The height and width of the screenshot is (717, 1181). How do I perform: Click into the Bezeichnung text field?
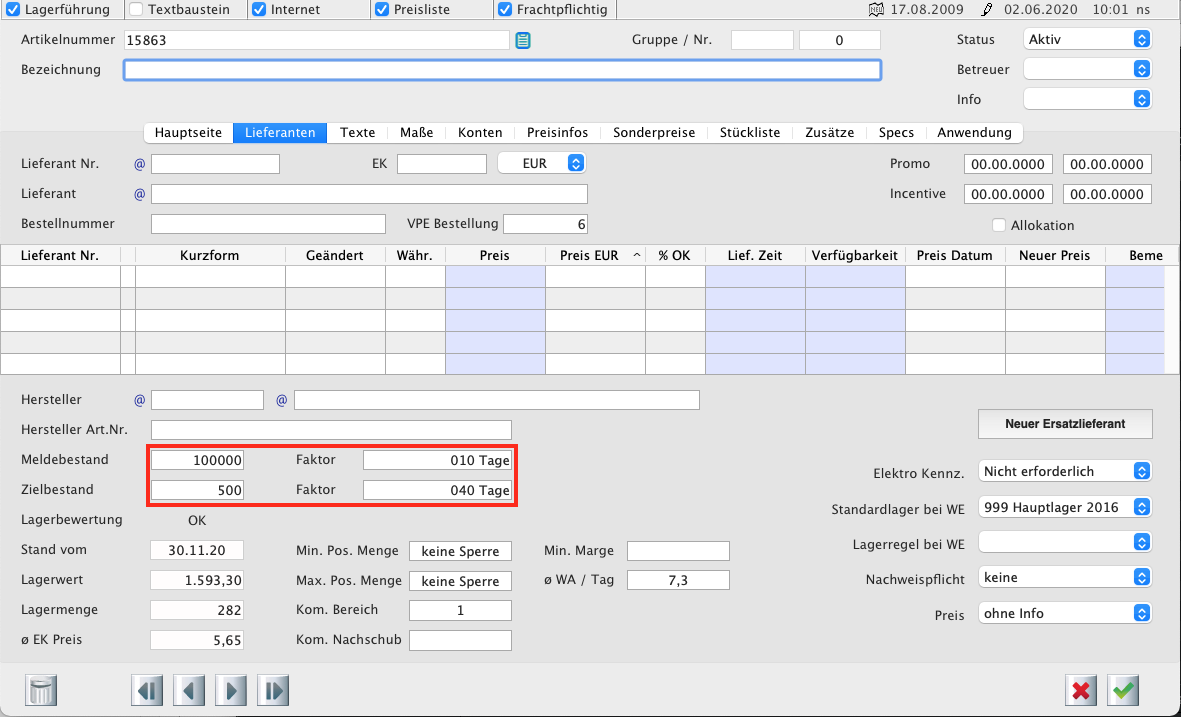coord(502,70)
